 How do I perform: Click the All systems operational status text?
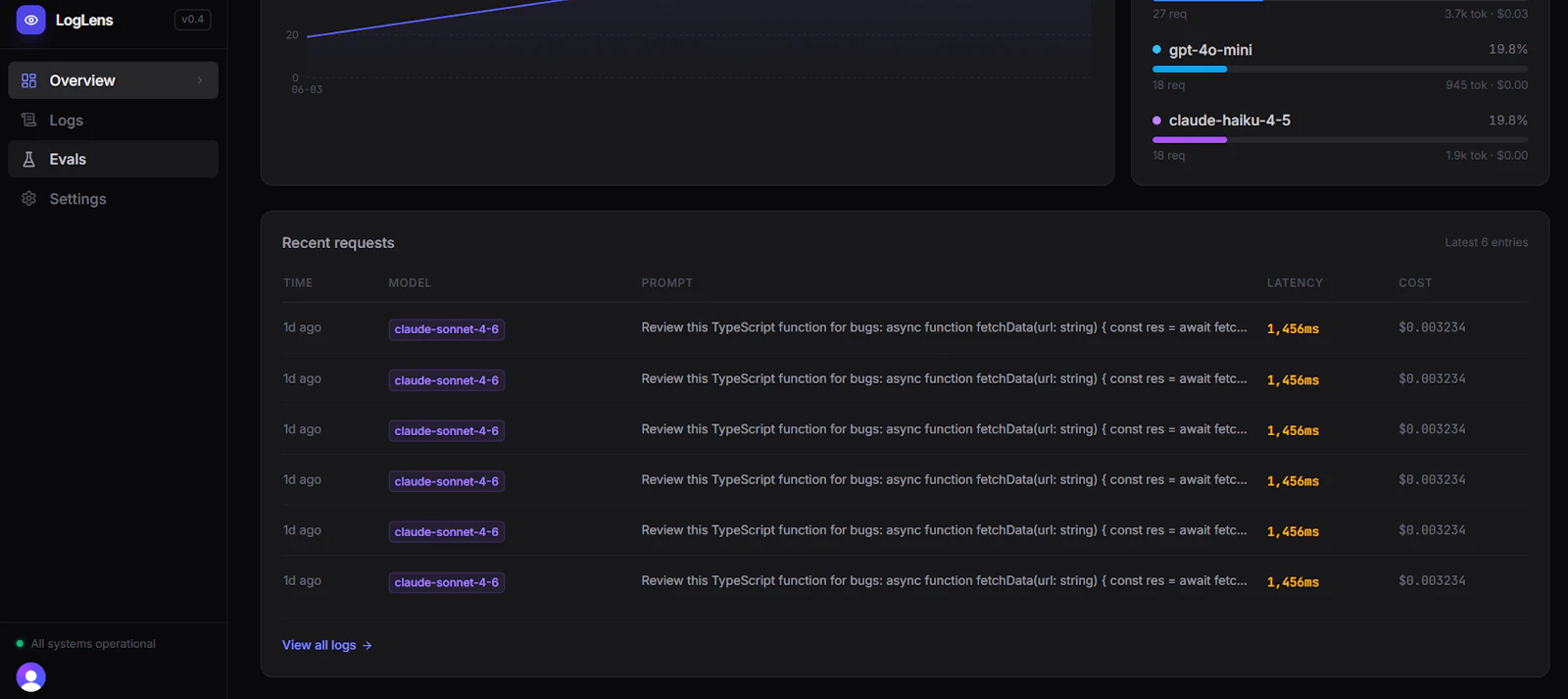click(93, 644)
